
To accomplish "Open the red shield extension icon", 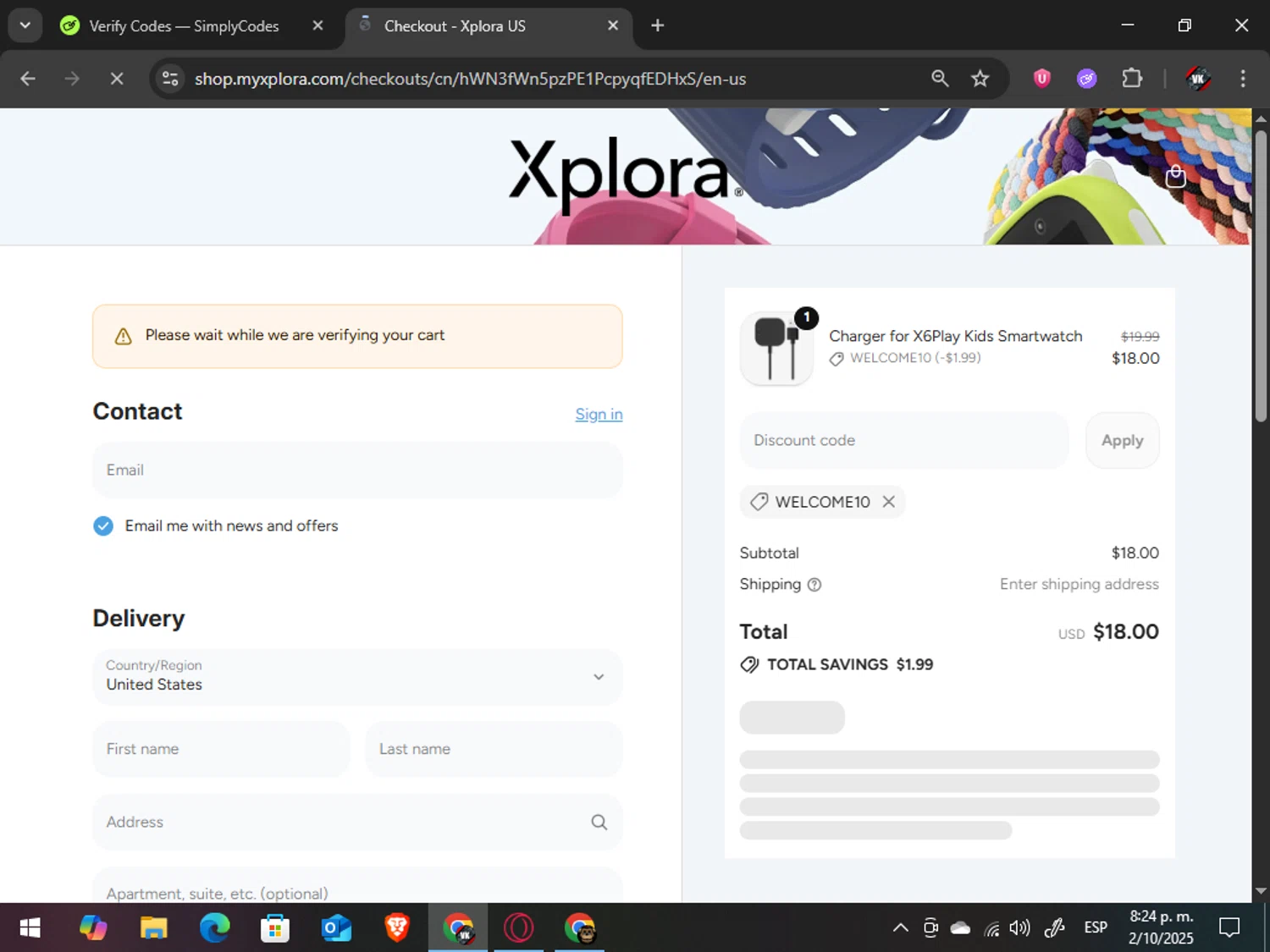I will (1042, 79).
